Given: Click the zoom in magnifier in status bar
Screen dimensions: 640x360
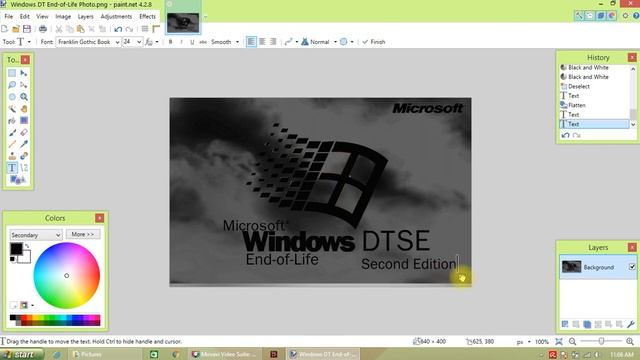Looking at the screenshot, I should (630, 341).
